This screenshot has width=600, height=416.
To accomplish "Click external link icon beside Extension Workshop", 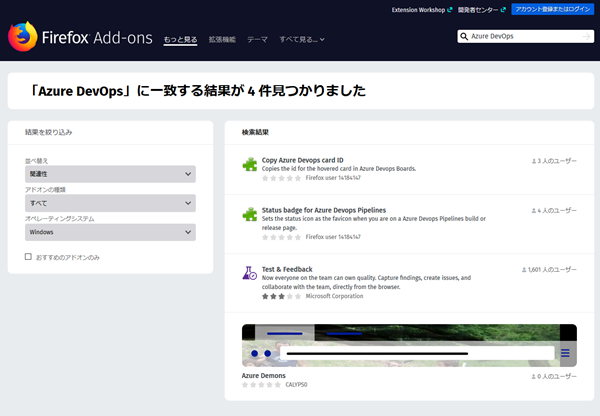I will pos(450,10).
